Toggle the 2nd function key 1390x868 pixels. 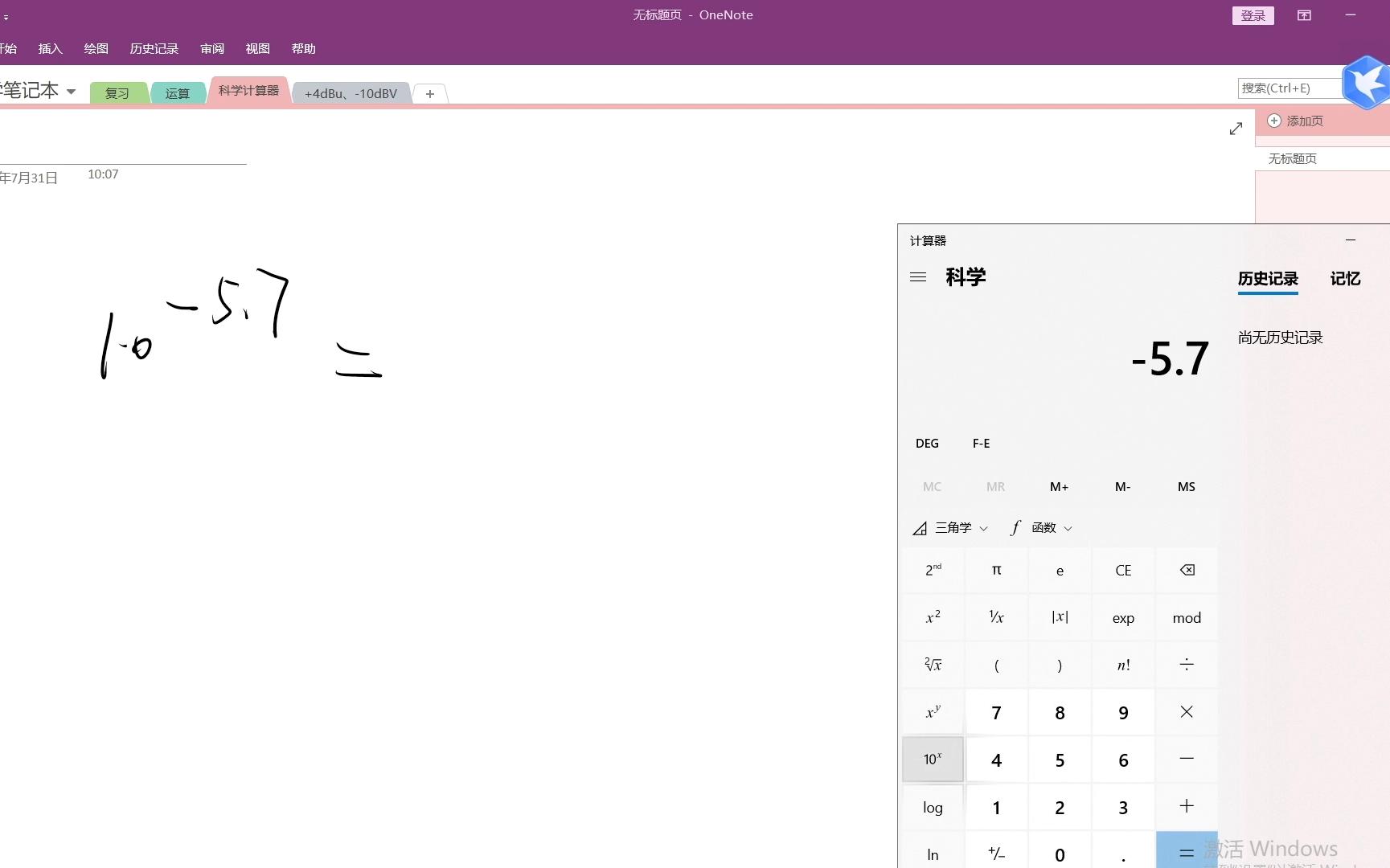click(x=933, y=571)
